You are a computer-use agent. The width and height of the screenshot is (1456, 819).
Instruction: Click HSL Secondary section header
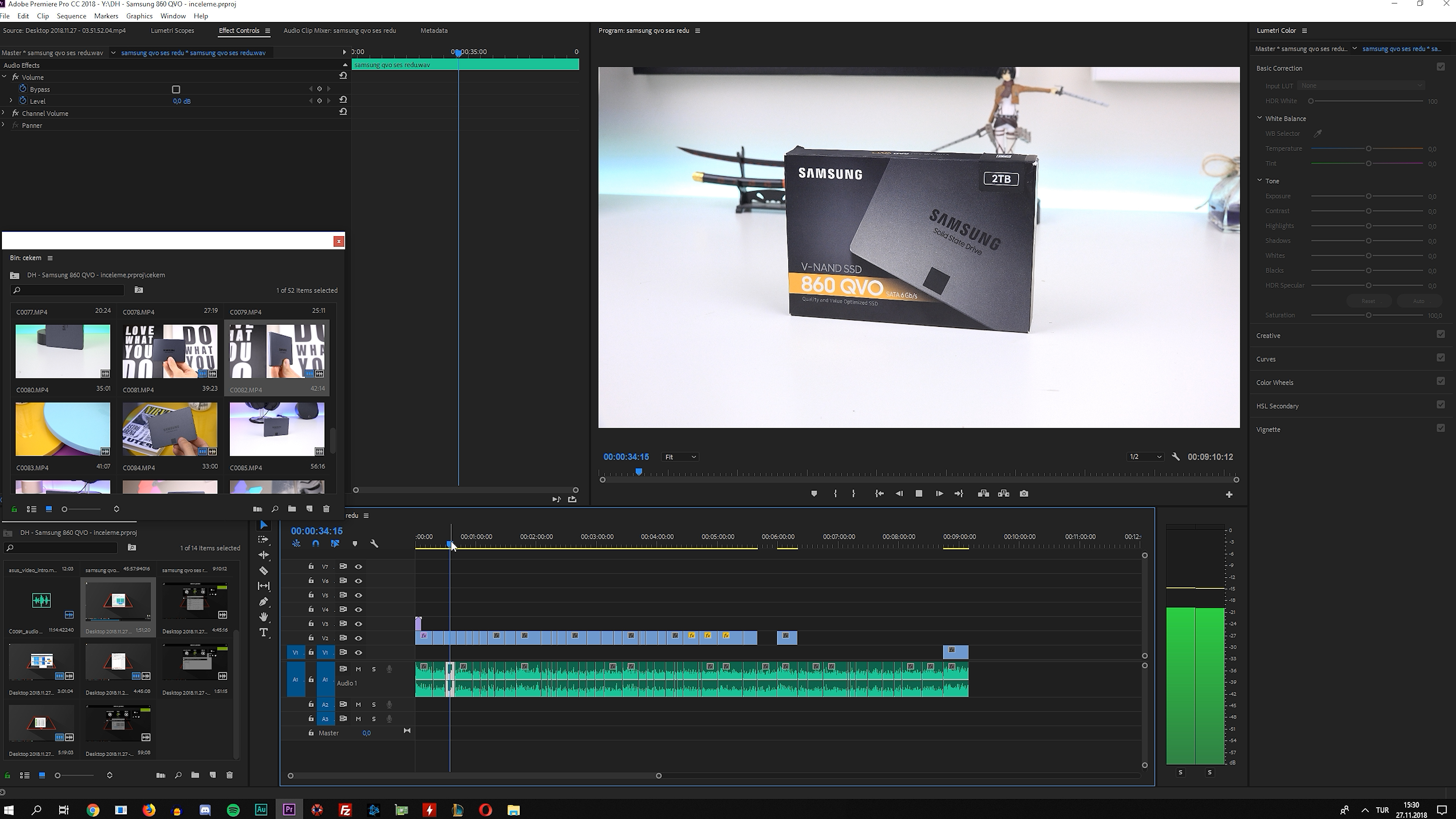click(x=1277, y=406)
